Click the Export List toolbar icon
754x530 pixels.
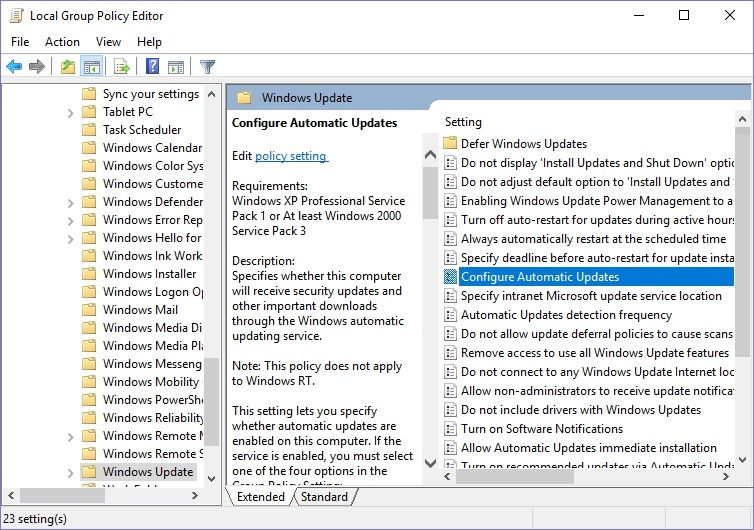[x=122, y=66]
